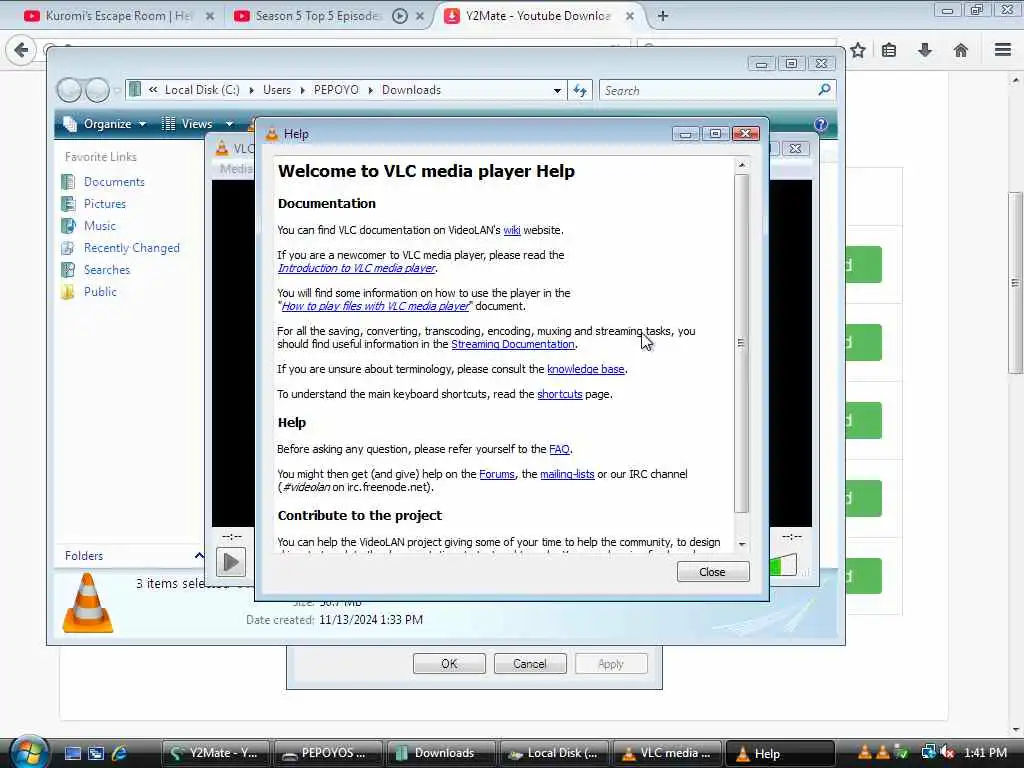Click the Help scrollbar down arrow
The height and width of the screenshot is (768, 1024).
point(742,545)
